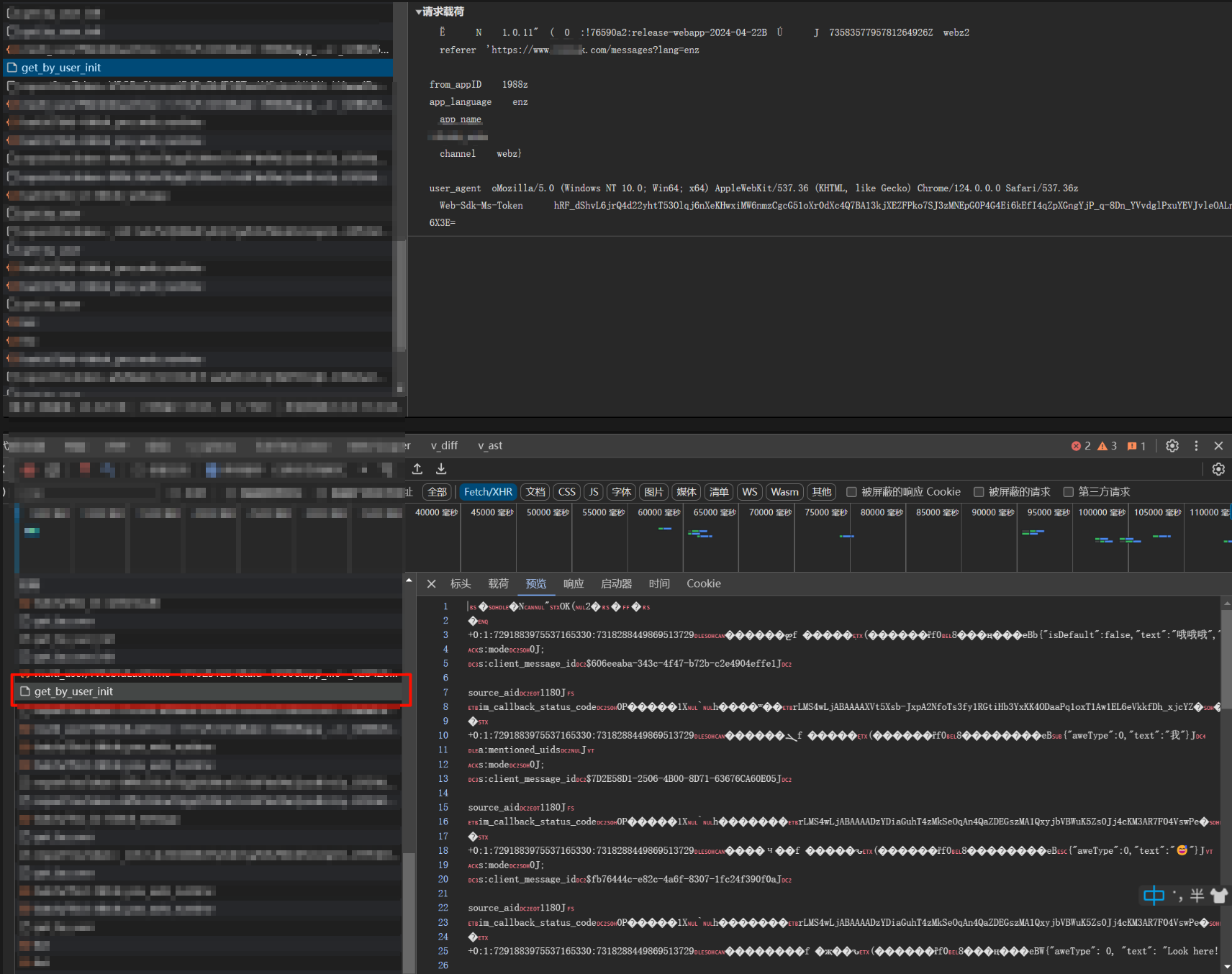
Task: Select the 字体 font filter
Action: point(622,492)
